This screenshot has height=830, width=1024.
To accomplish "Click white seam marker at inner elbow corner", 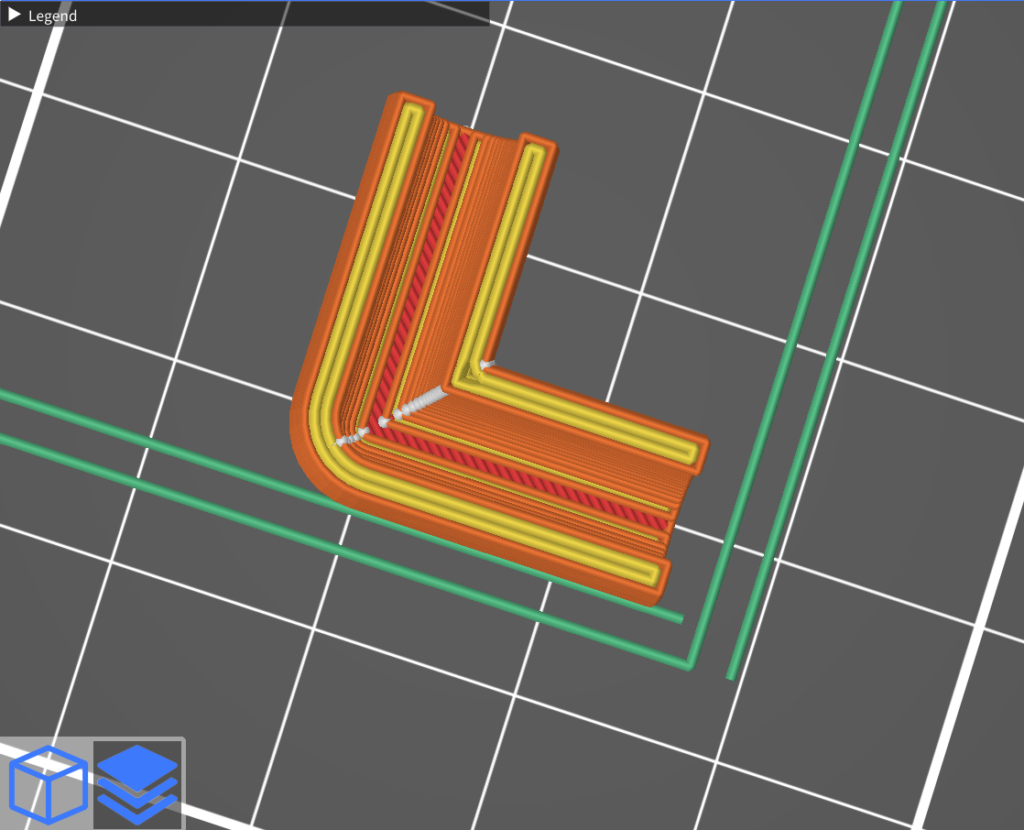I will point(486,365).
